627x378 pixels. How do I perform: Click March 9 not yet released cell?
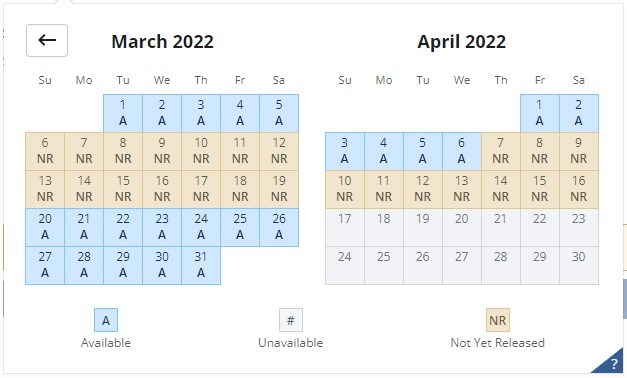pos(162,151)
